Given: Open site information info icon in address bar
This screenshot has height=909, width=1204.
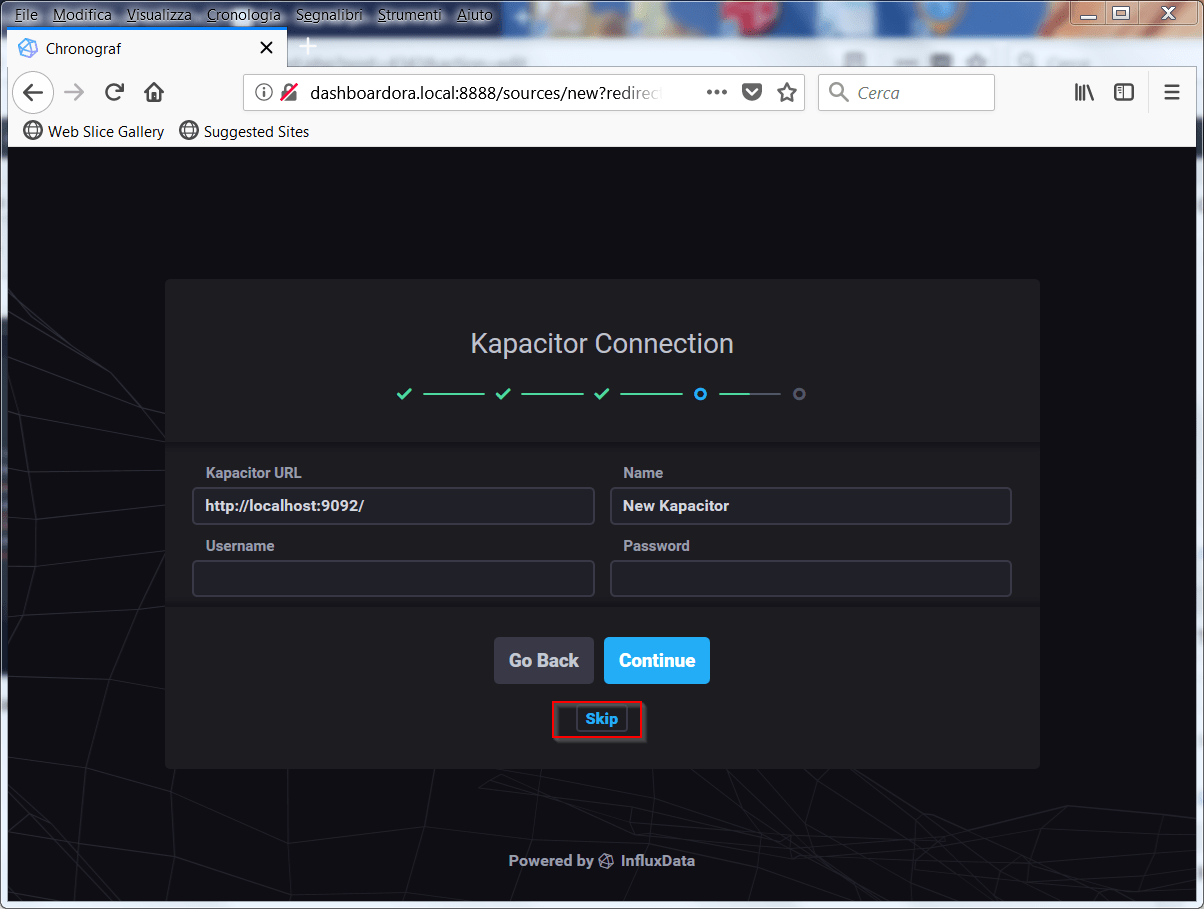Looking at the screenshot, I should [x=263, y=93].
